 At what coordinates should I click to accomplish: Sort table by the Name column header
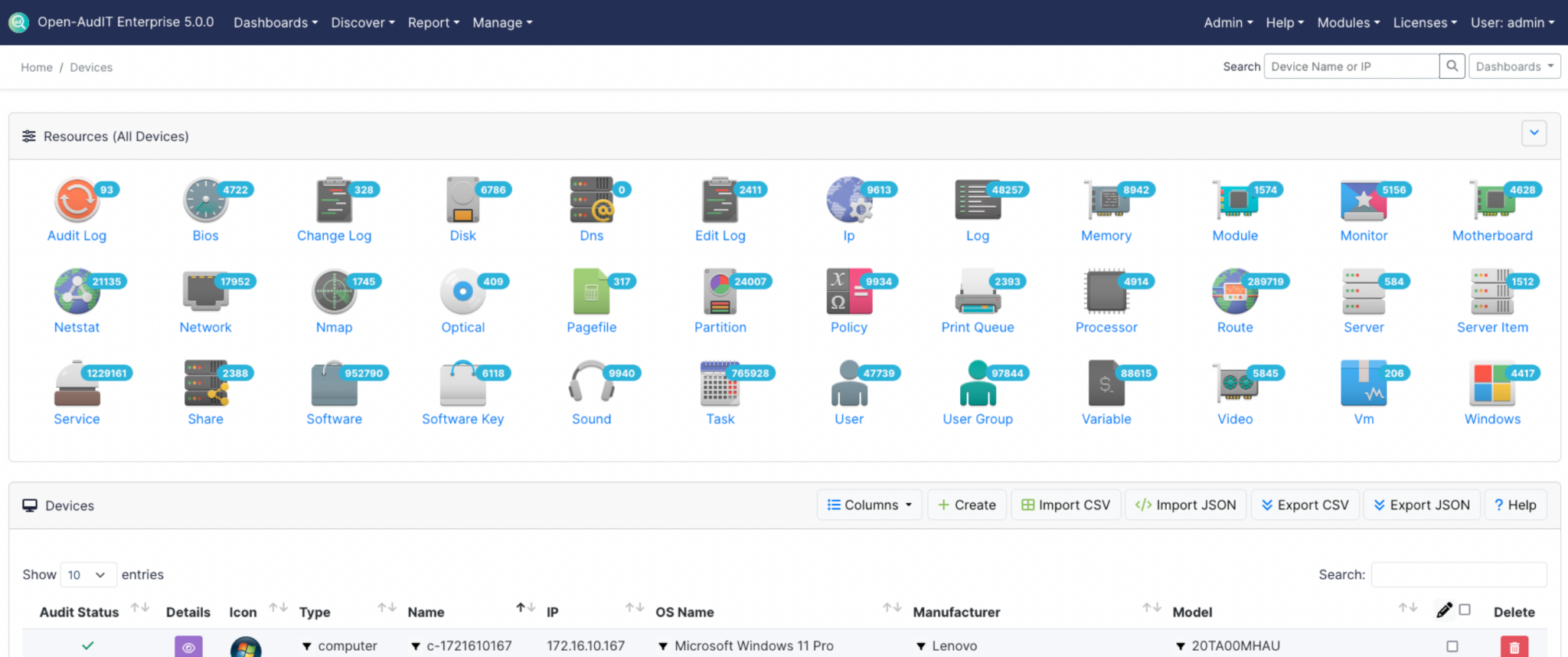click(426, 612)
